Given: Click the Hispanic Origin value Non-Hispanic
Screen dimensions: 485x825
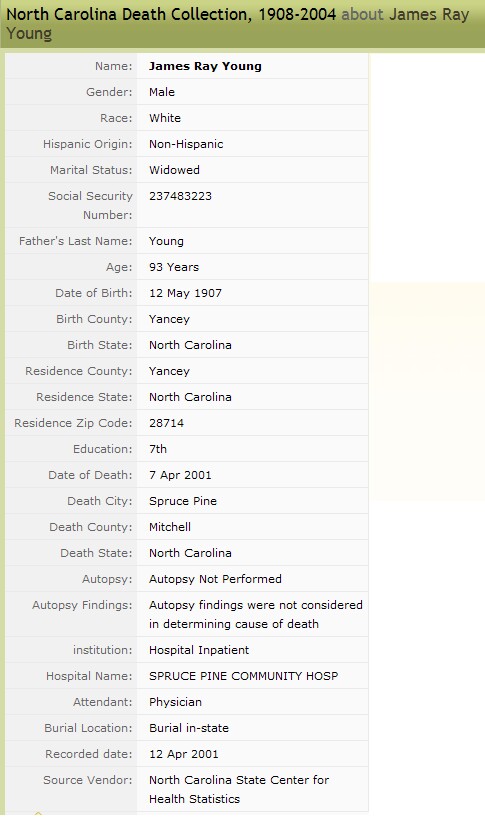Looking at the screenshot, I should click(x=186, y=144).
